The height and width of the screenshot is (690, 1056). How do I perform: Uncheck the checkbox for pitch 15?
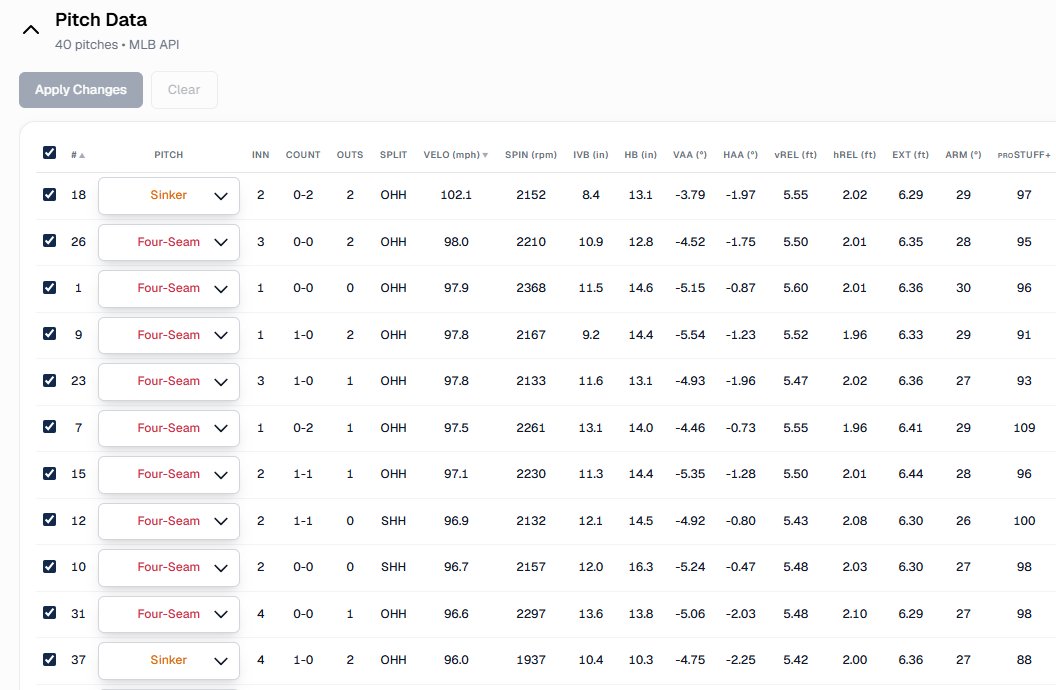point(49,473)
